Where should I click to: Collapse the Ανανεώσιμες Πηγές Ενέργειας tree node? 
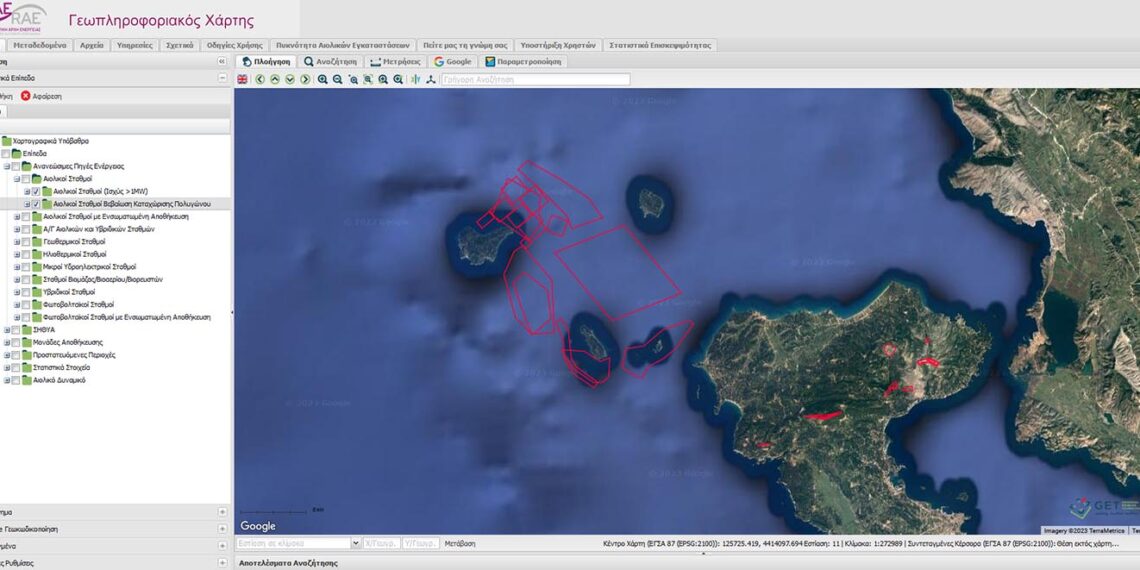7,166
